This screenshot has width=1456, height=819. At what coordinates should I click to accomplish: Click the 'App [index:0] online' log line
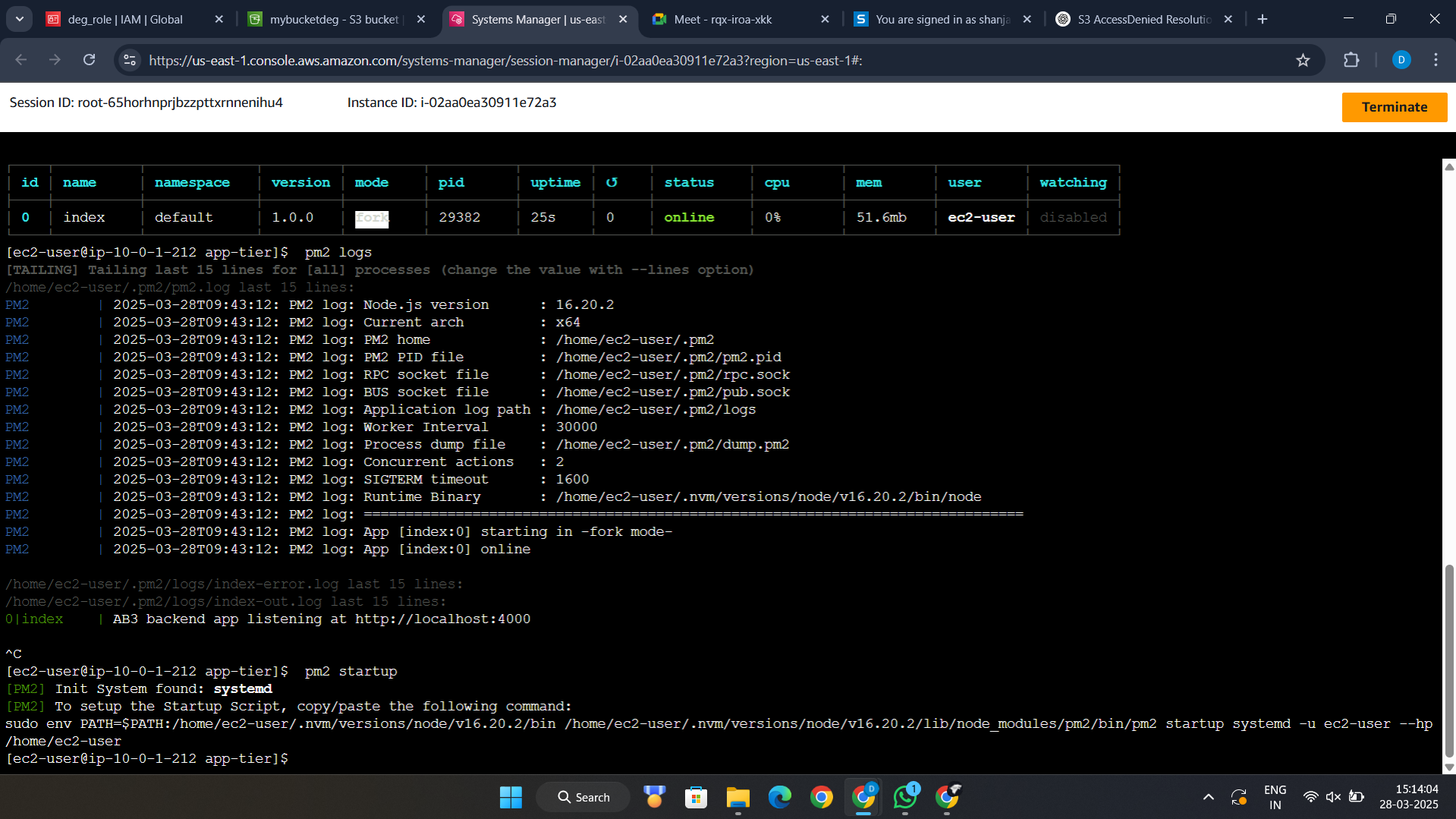268,549
